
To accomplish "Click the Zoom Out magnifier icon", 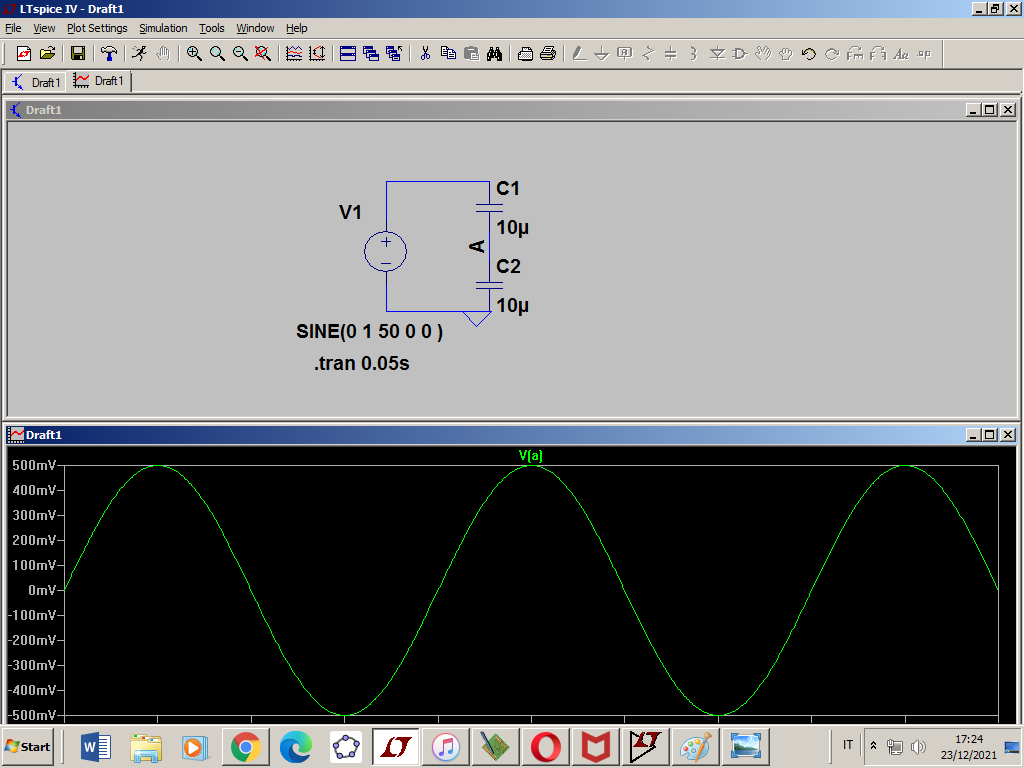I will (x=240, y=54).
